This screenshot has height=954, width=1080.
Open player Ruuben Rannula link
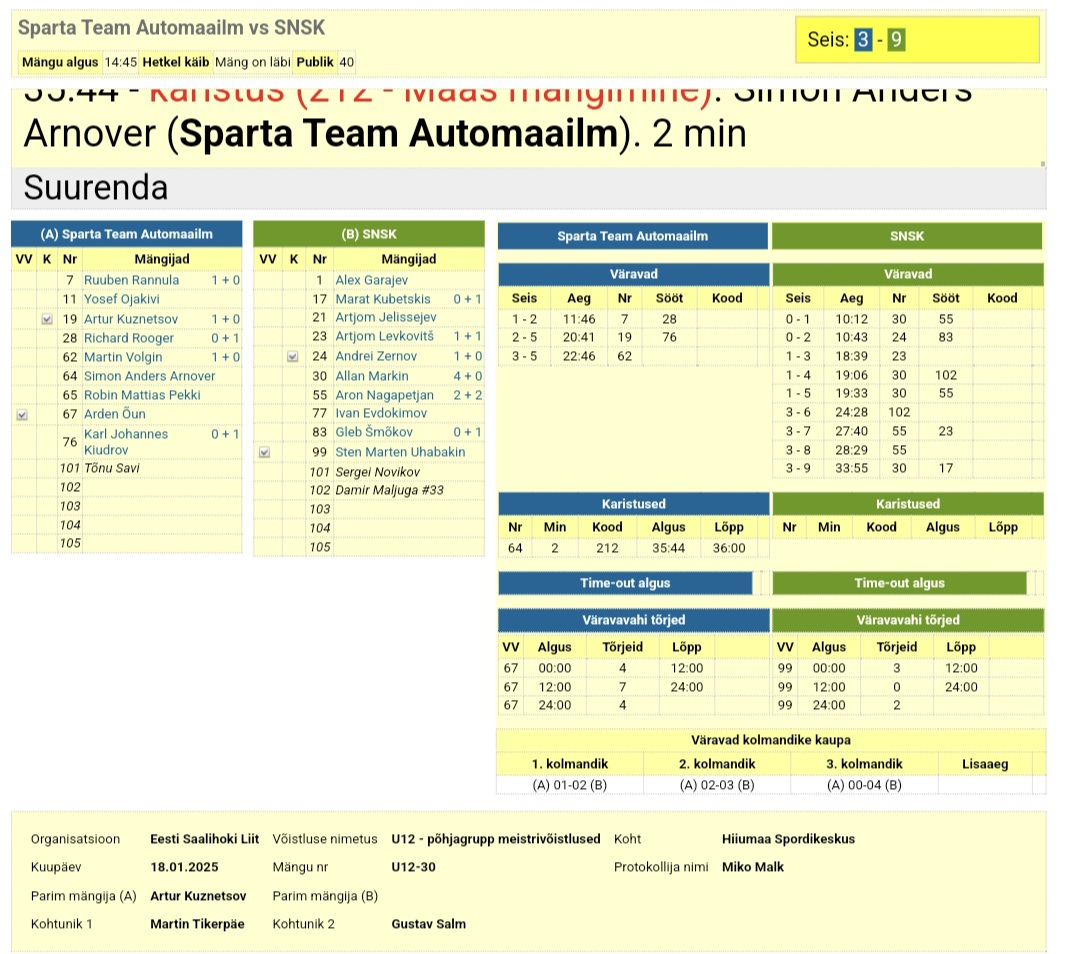click(x=132, y=280)
